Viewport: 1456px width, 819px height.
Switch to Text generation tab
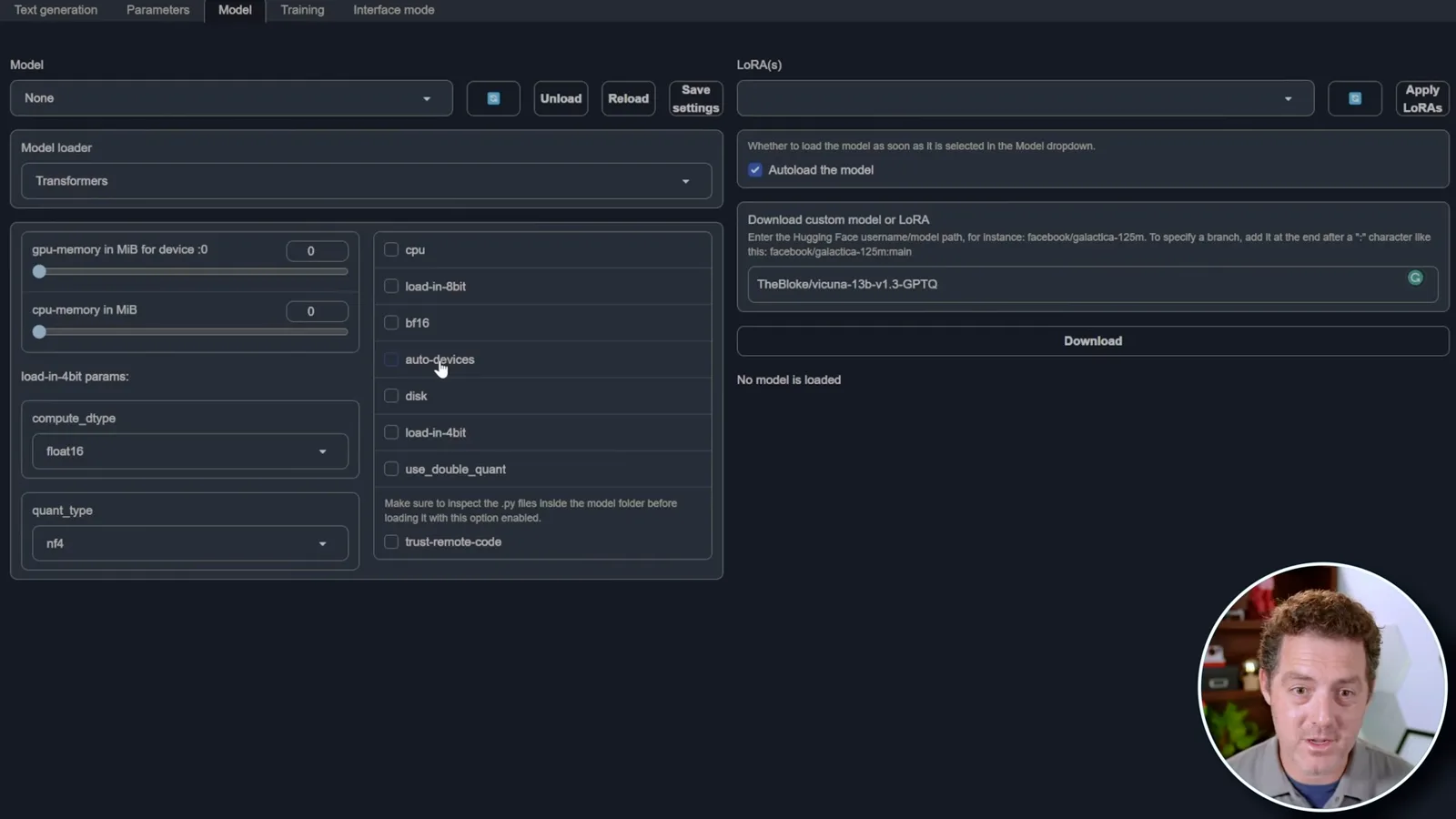point(56,10)
